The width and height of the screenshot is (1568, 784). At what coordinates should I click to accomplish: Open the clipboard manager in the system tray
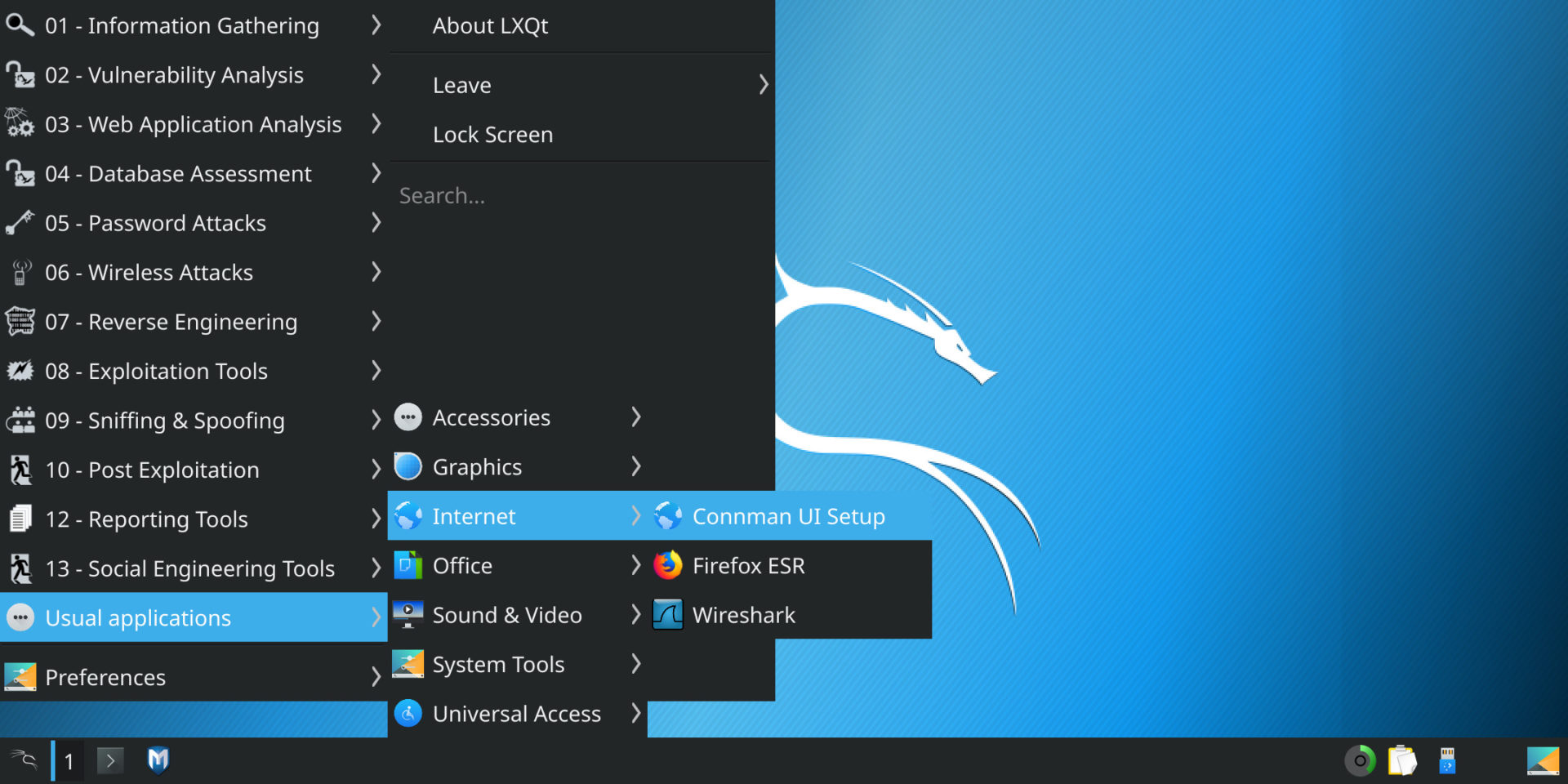pyautogui.click(x=1403, y=760)
